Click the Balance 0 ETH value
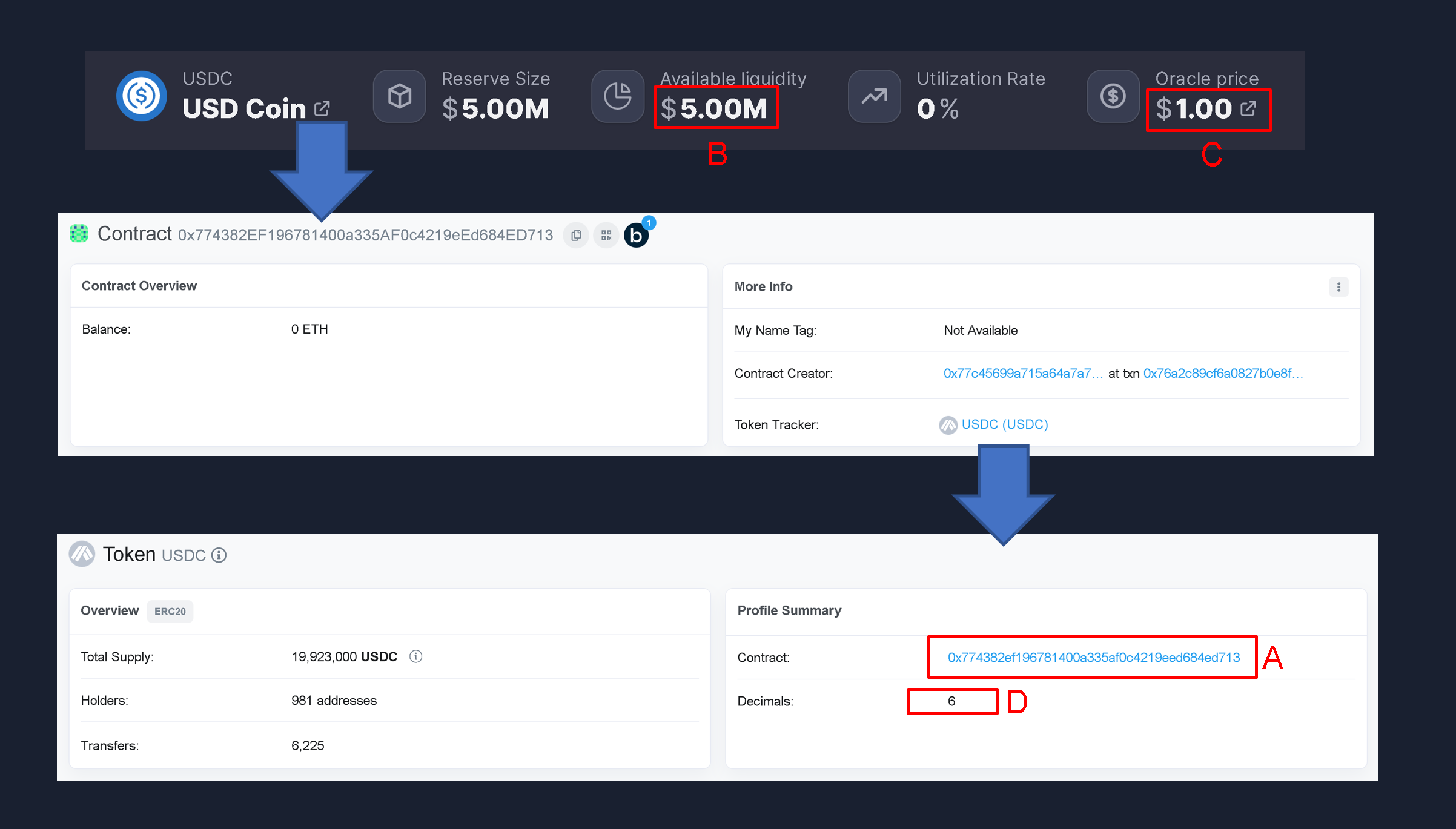The image size is (1456, 829). (x=309, y=329)
